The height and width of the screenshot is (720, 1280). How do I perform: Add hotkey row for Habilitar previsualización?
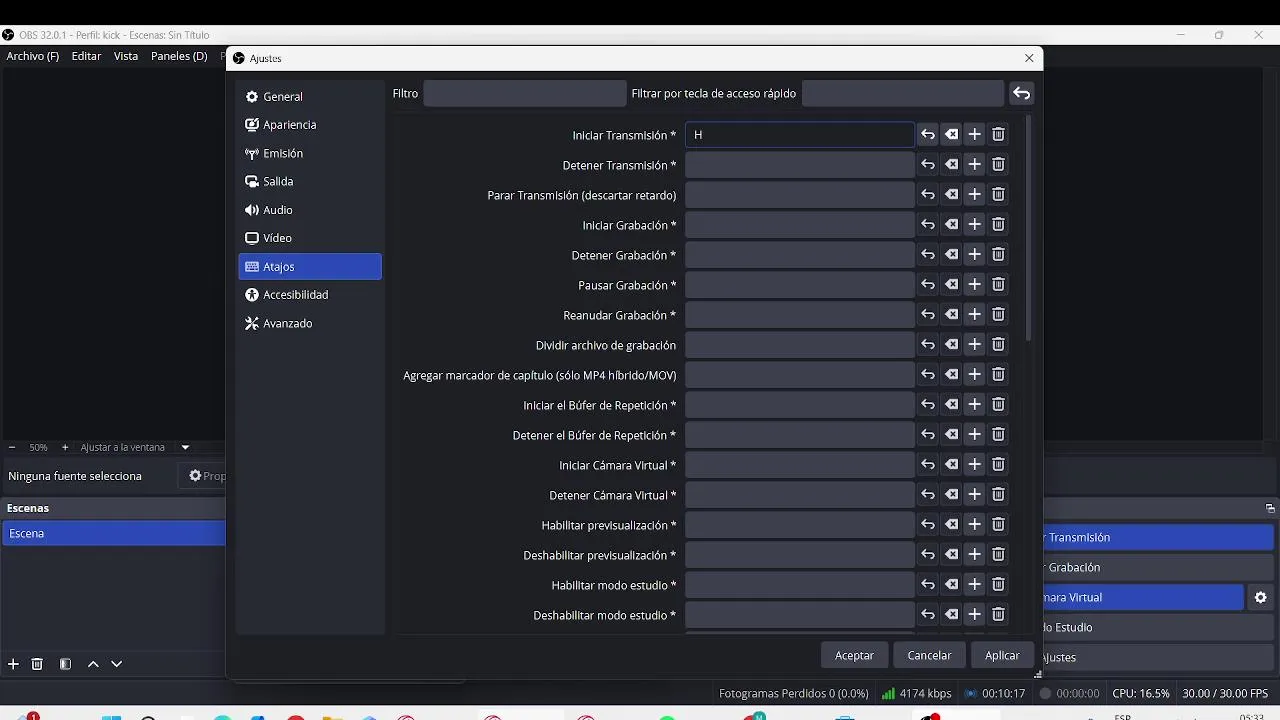(975, 525)
